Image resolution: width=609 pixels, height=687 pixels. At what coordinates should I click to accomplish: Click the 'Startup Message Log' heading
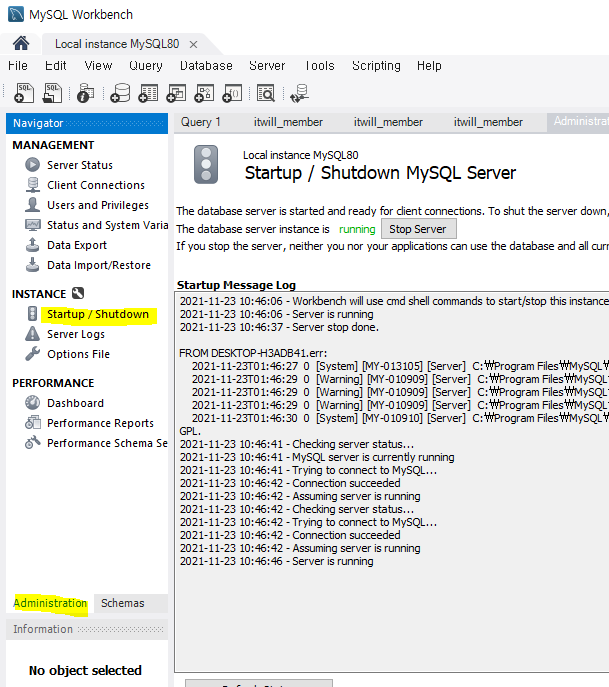point(236,285)
